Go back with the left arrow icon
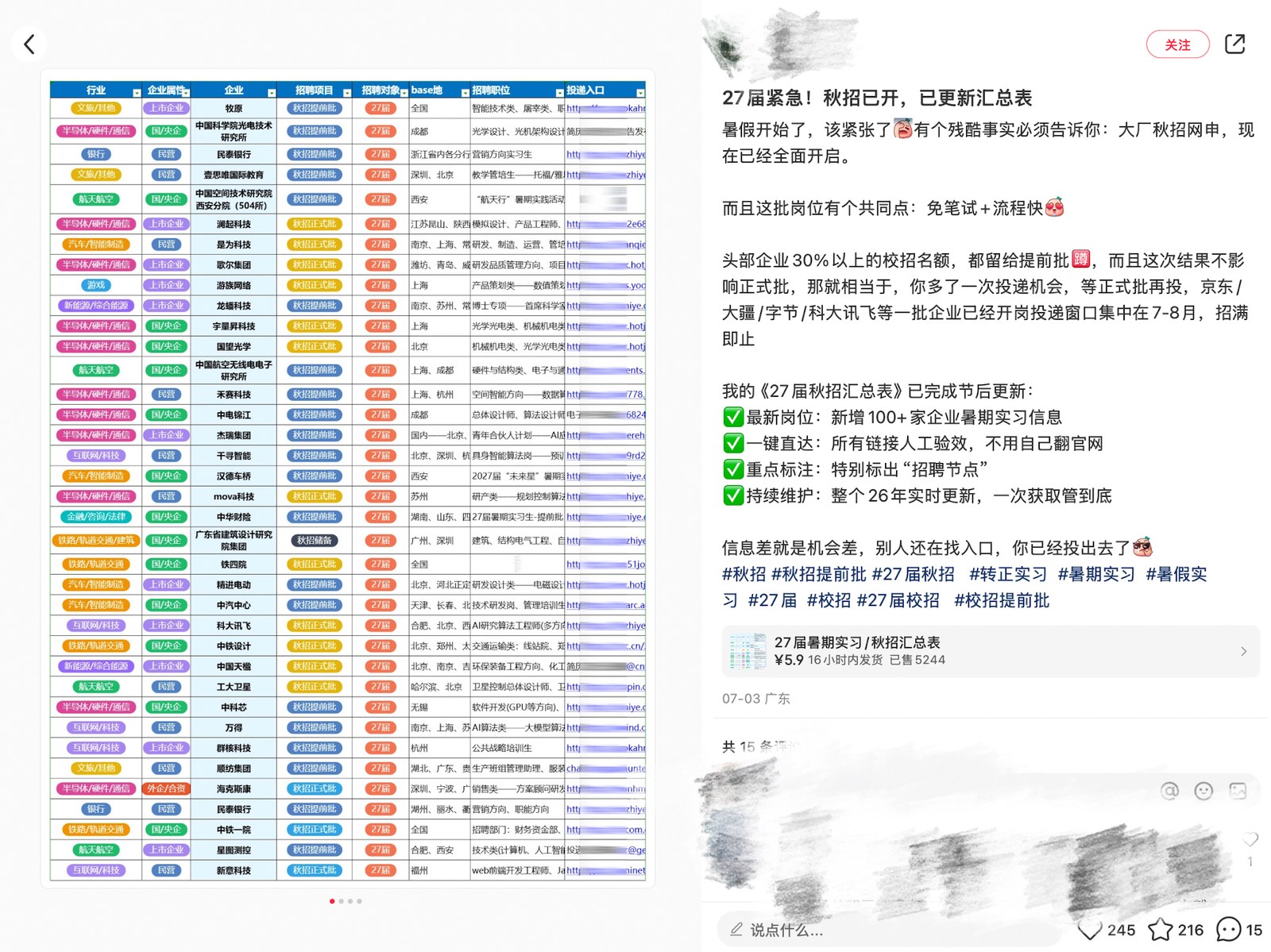Image resolution: width=1271 pixels, height=952 pixels. point(29,44)
